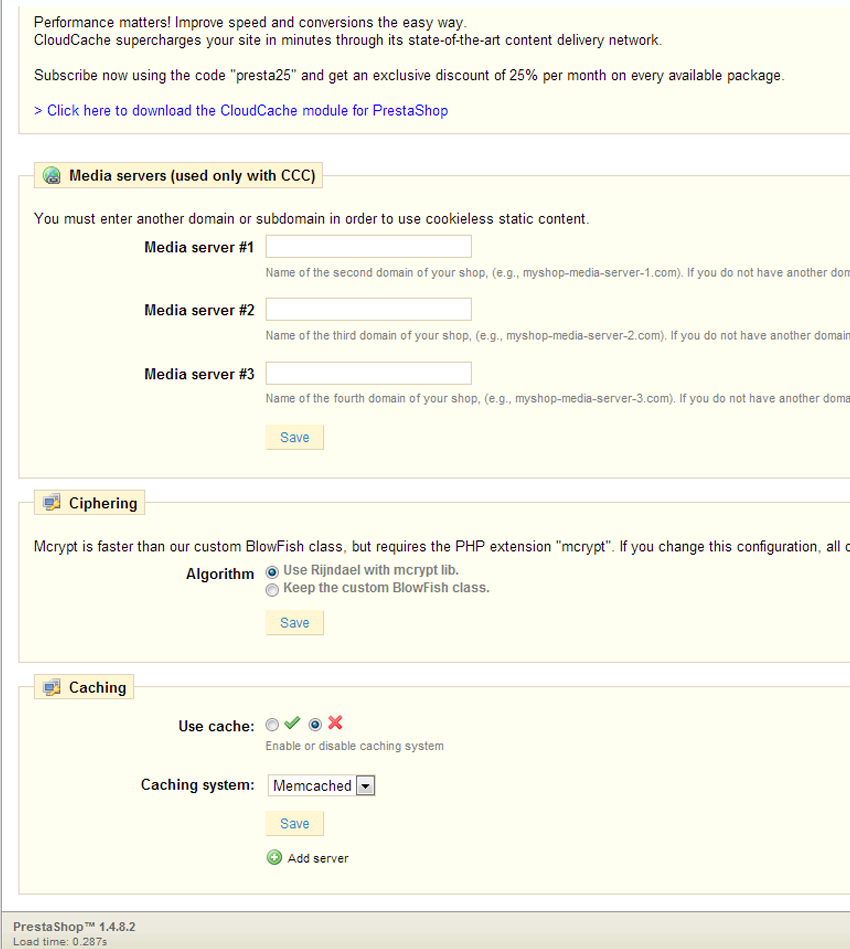Click the myshop-media-server-1.com hint text
This screenshot has width=850, height=949.
point(557,273)
